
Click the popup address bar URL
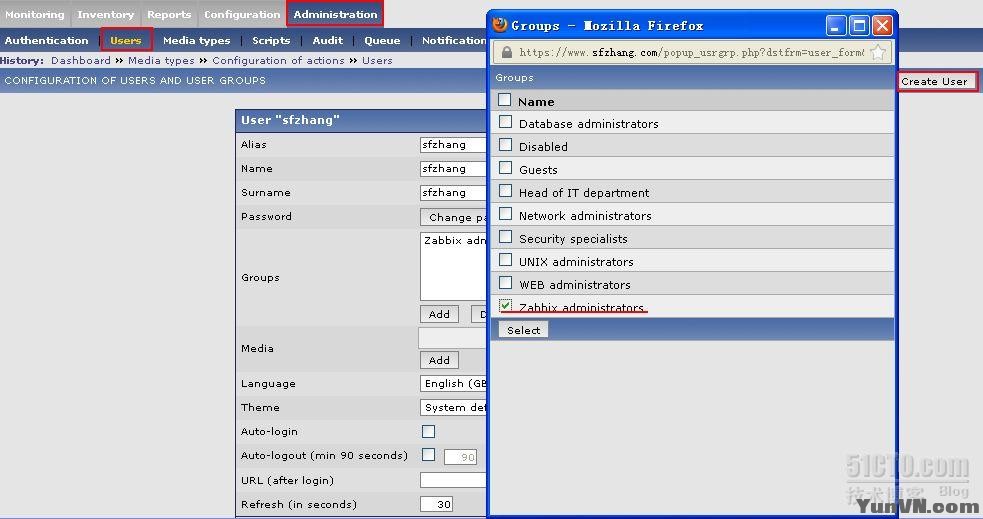[x=691, y=52]
